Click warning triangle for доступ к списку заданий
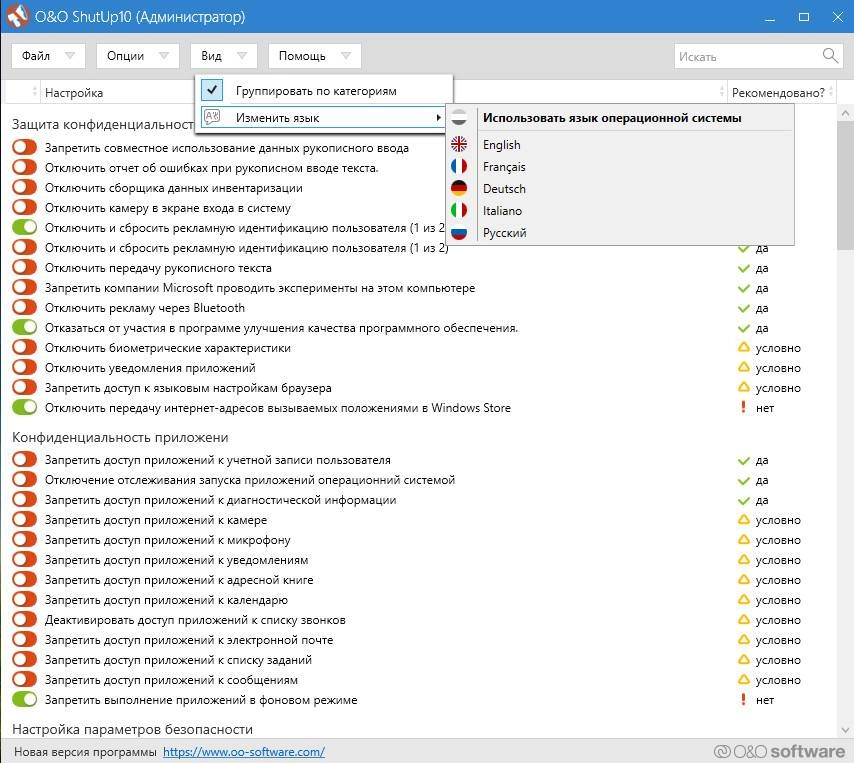This screenshot has height=763, width=854. 743,659
